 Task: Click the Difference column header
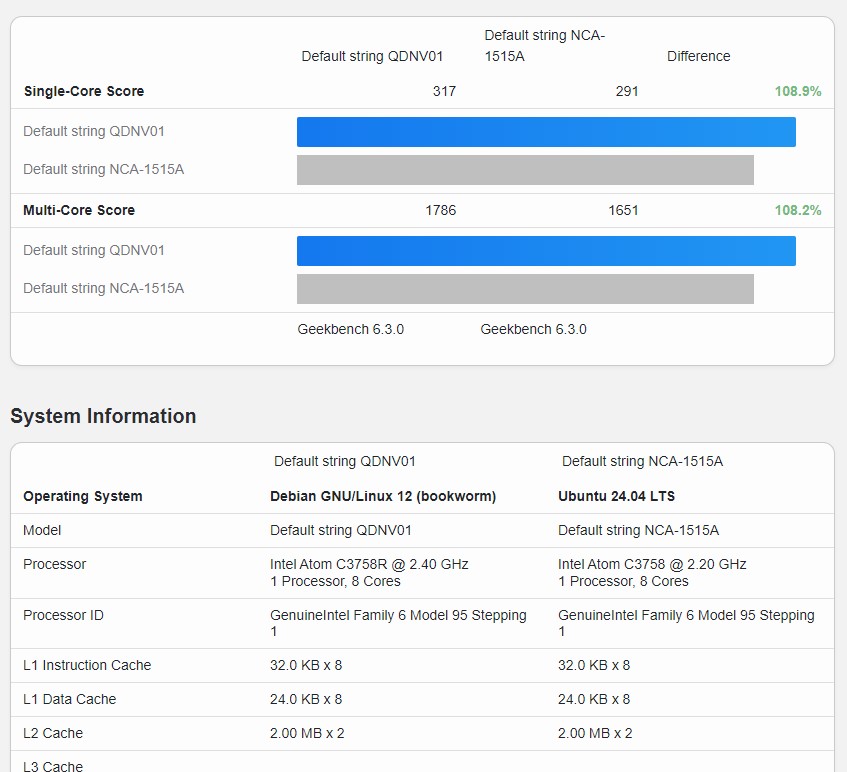(698, 56)
